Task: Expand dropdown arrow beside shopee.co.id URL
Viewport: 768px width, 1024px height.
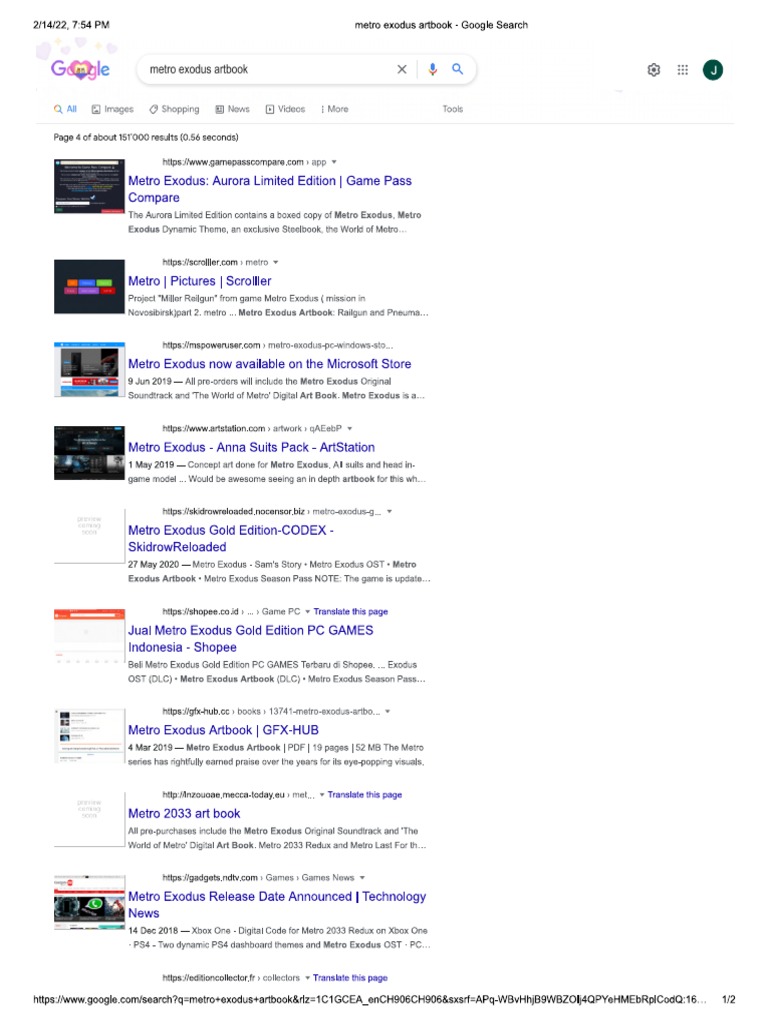Action: 308,612
